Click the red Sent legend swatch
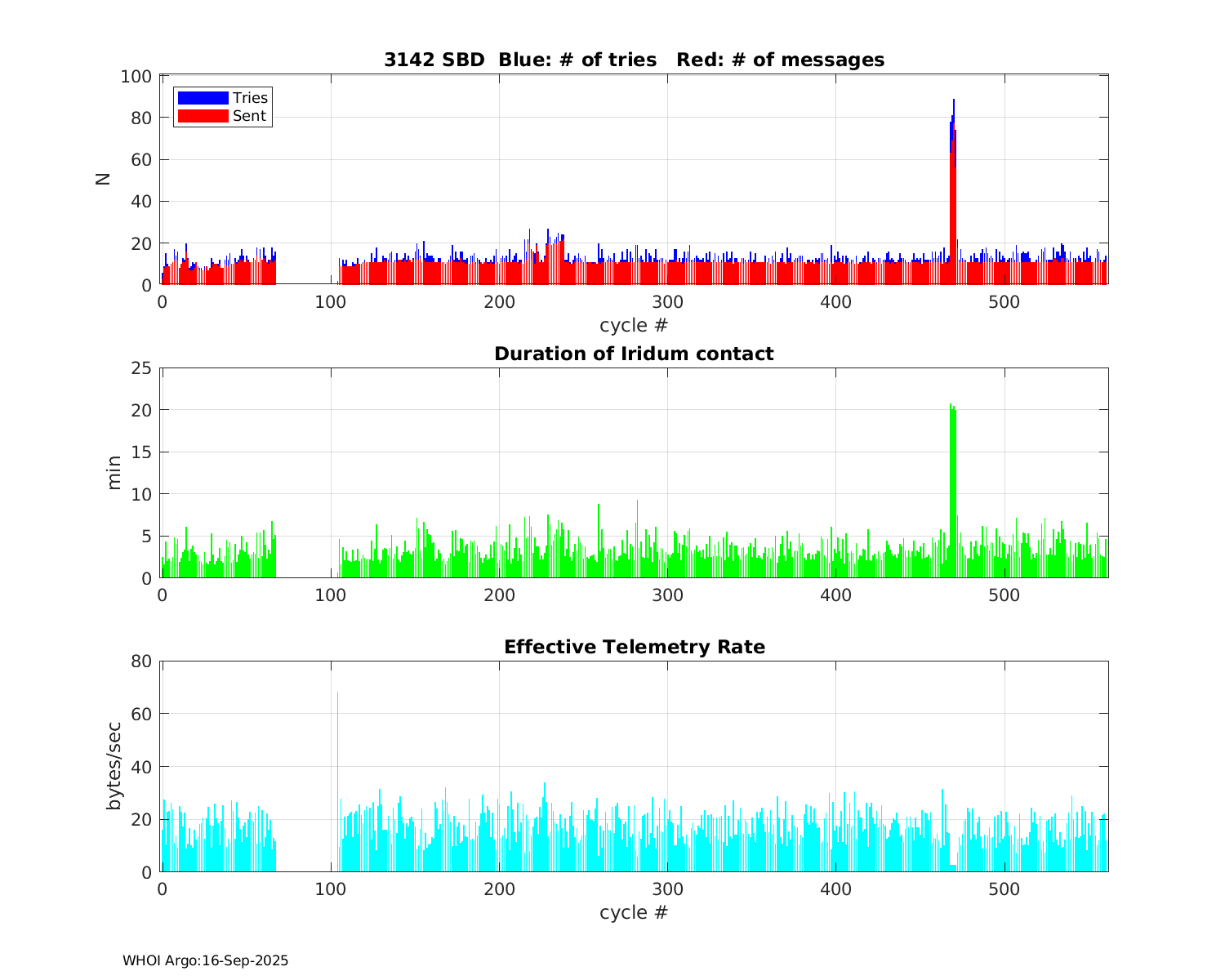This screenshot has width=1225, height=980. pyautogui.click(x=203, y=116)
